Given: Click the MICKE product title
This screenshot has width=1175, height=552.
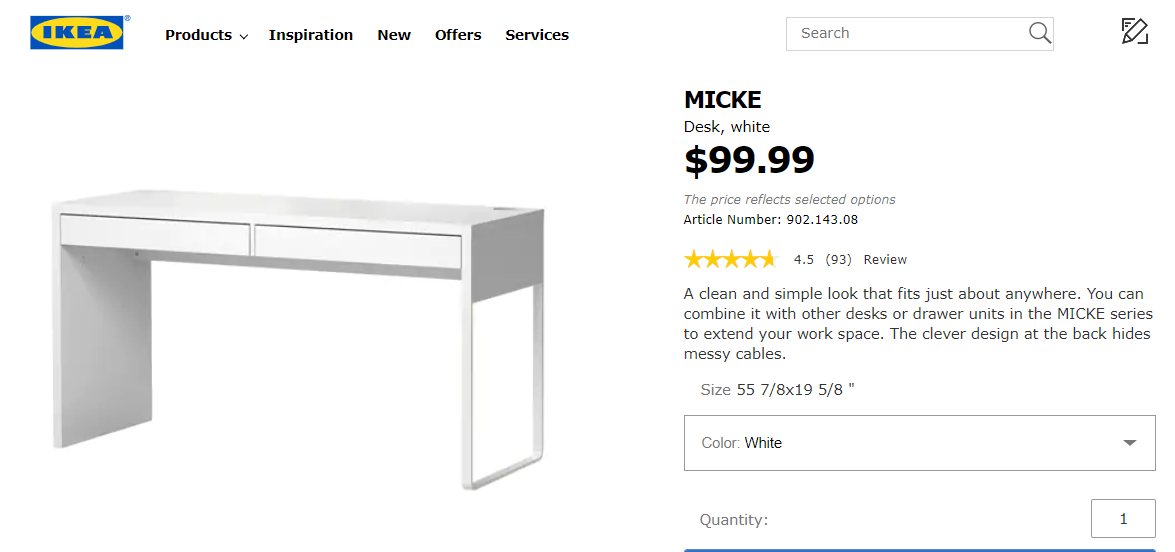Looking at the screenshot, I should (723, 100).
